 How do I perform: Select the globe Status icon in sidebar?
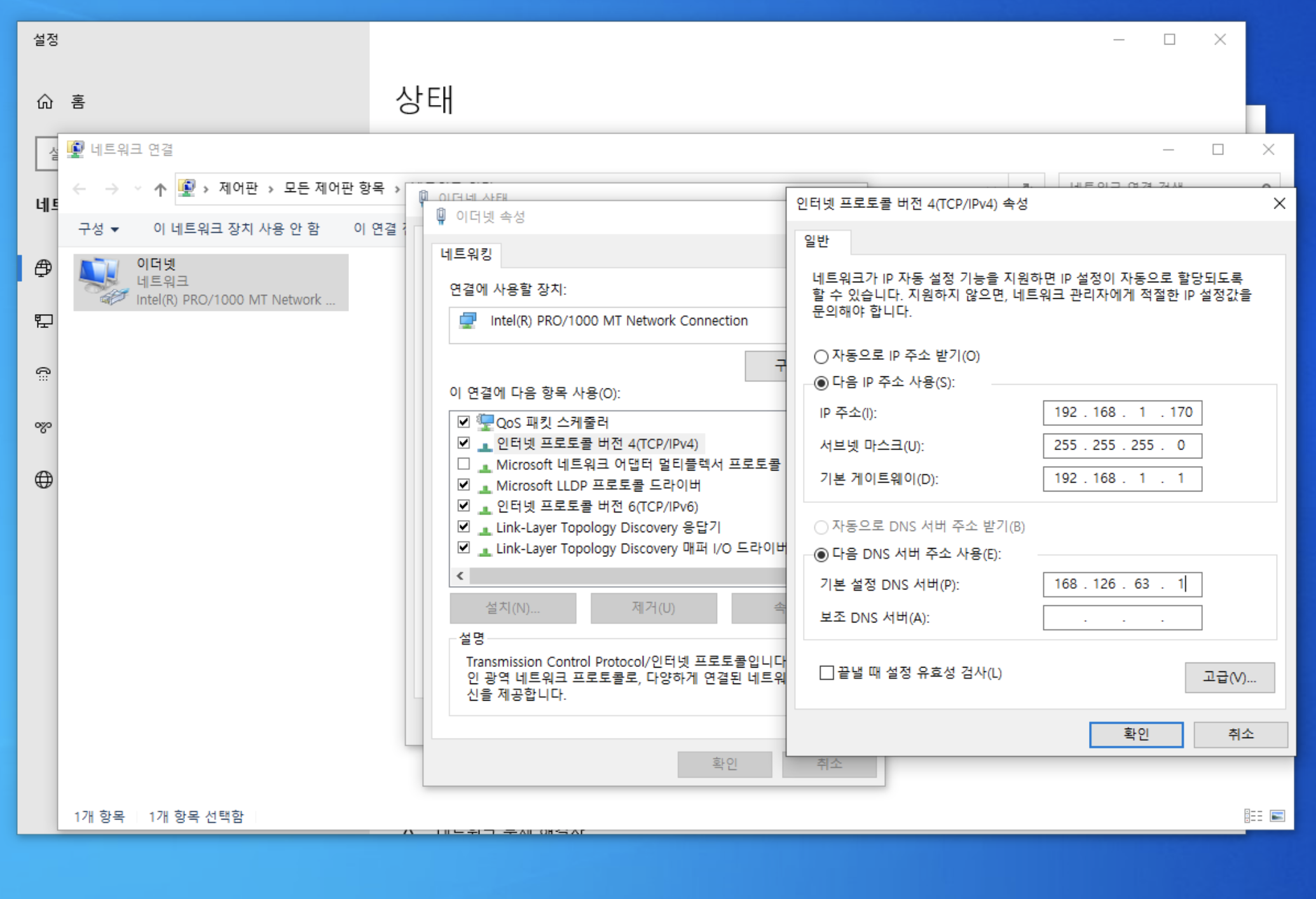[43, 268]
